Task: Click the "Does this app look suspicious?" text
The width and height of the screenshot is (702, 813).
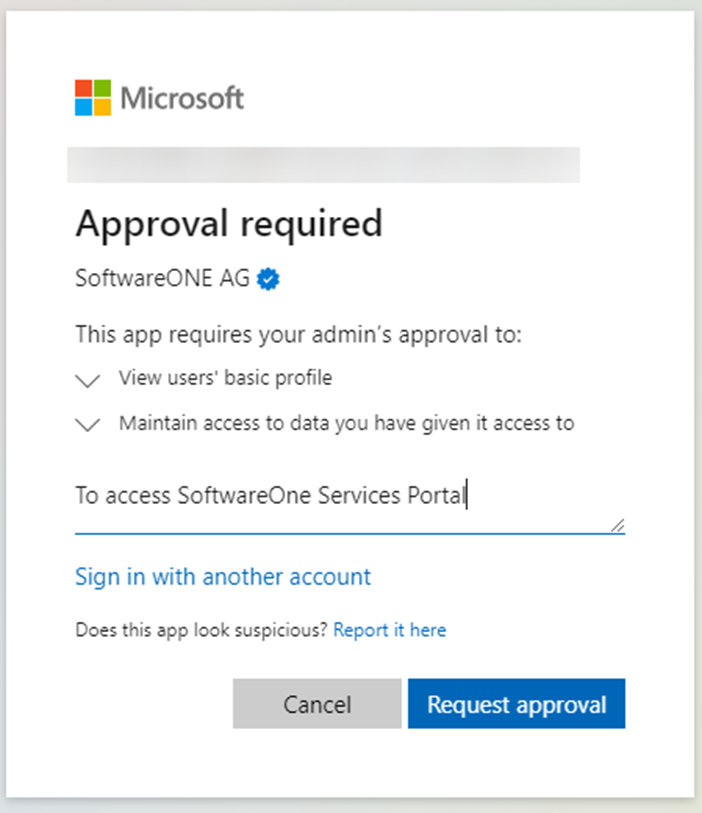Action: click(201, 630)
